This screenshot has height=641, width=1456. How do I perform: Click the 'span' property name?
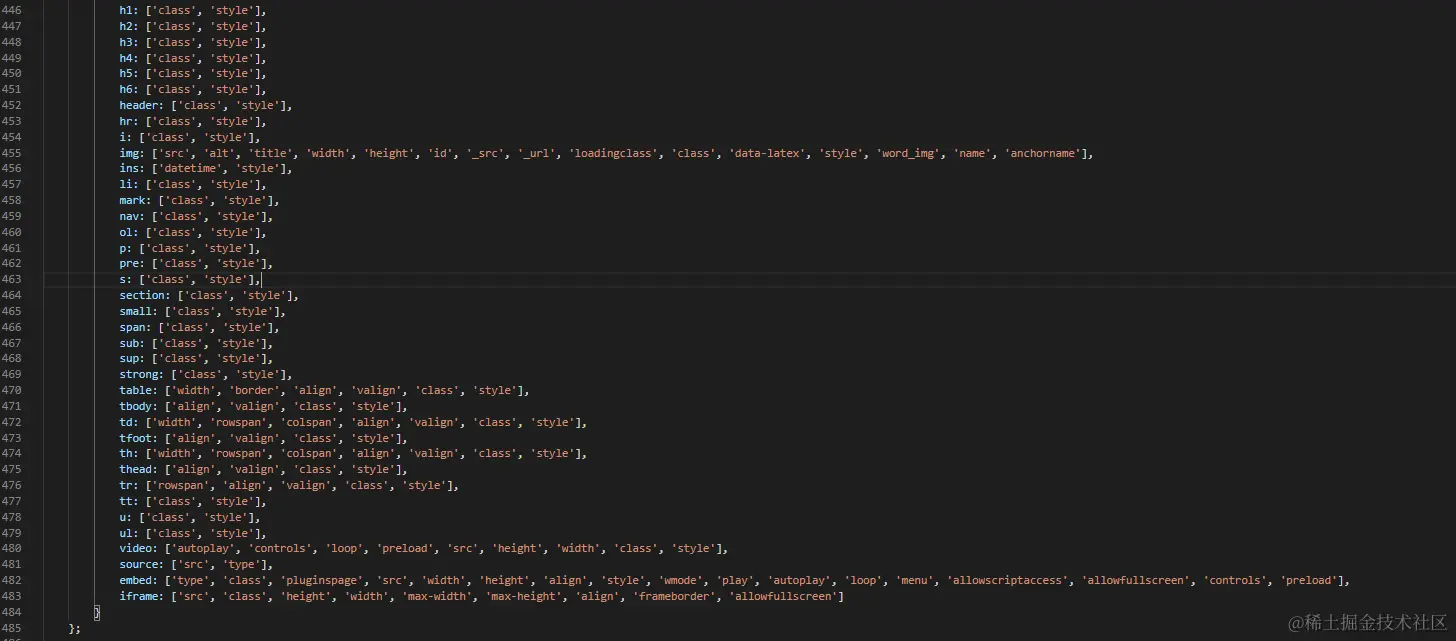(x=132, y=328)
